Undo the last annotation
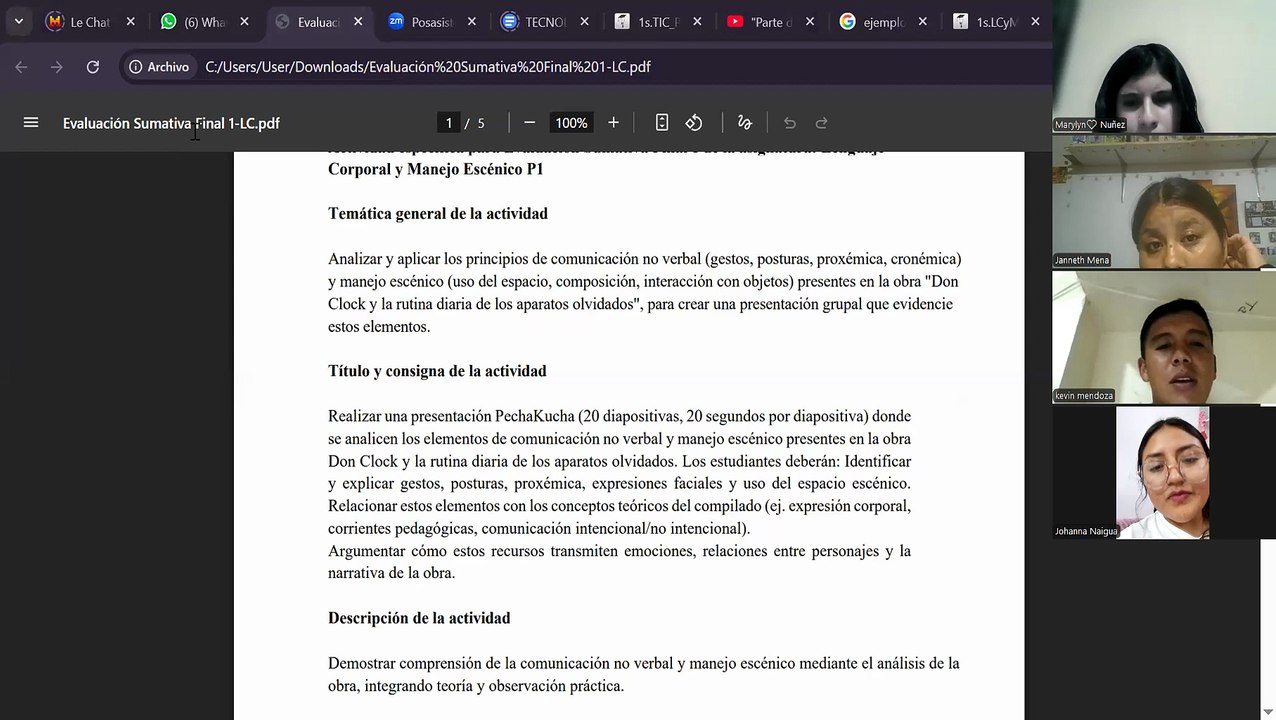Viewport: 1276px width, 720px height. point(790,123)
